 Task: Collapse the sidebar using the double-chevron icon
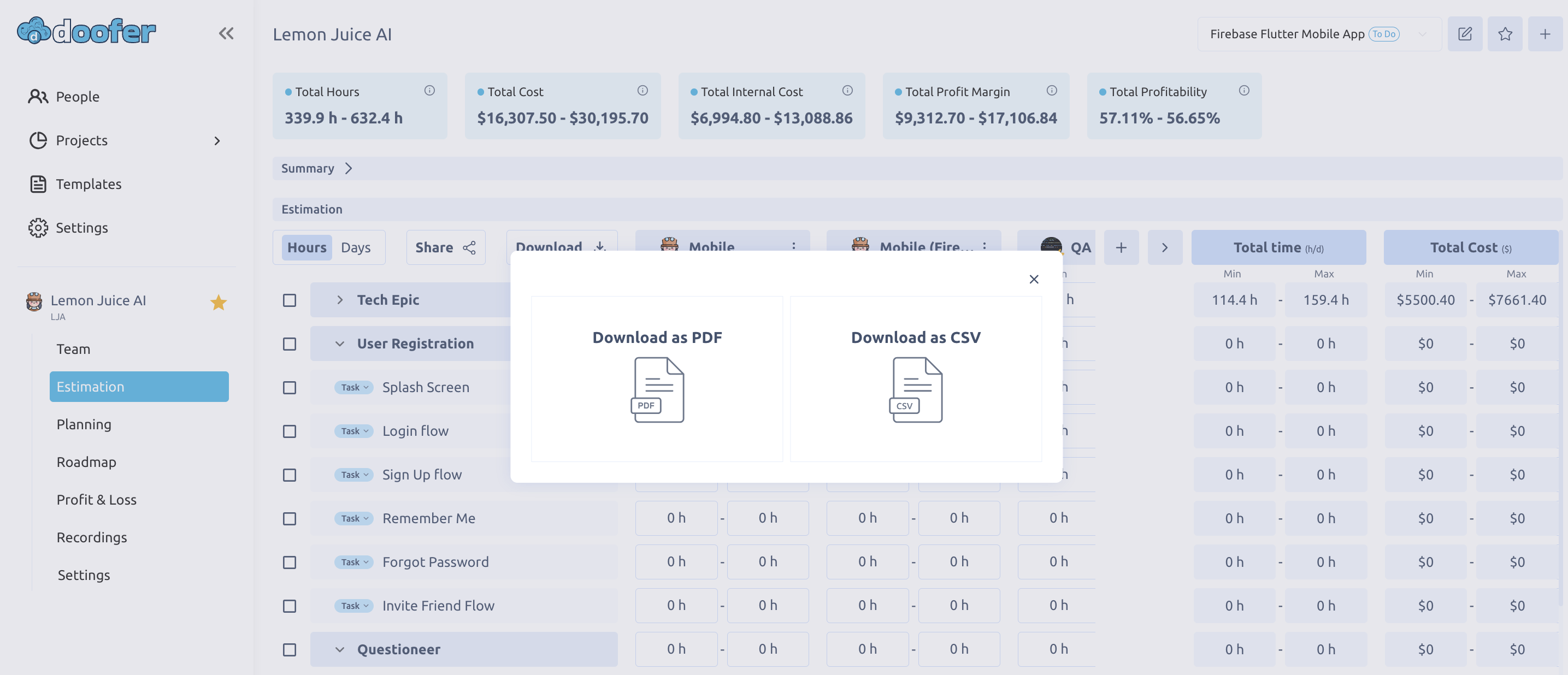point(226,33)
